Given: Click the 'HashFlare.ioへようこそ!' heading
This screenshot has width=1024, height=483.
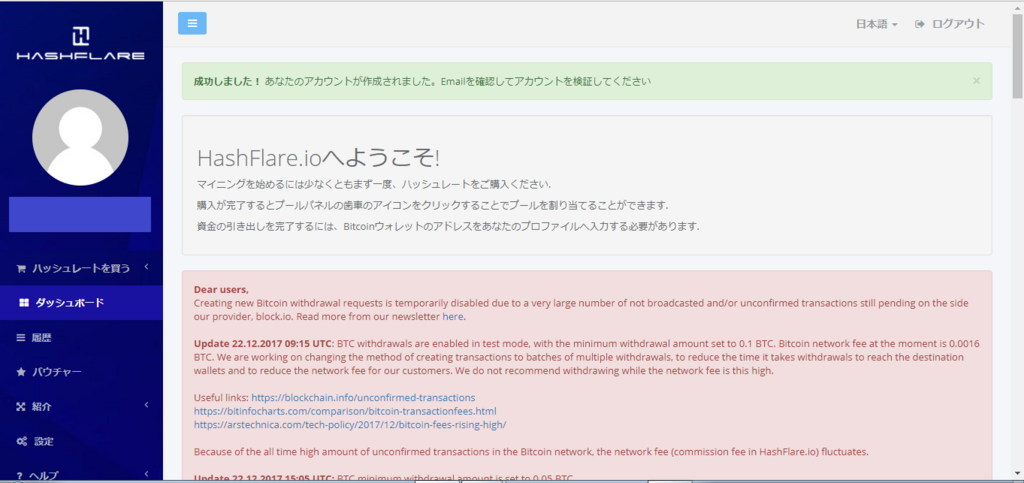Looking at the screenshot, I should tap(318, 159).
